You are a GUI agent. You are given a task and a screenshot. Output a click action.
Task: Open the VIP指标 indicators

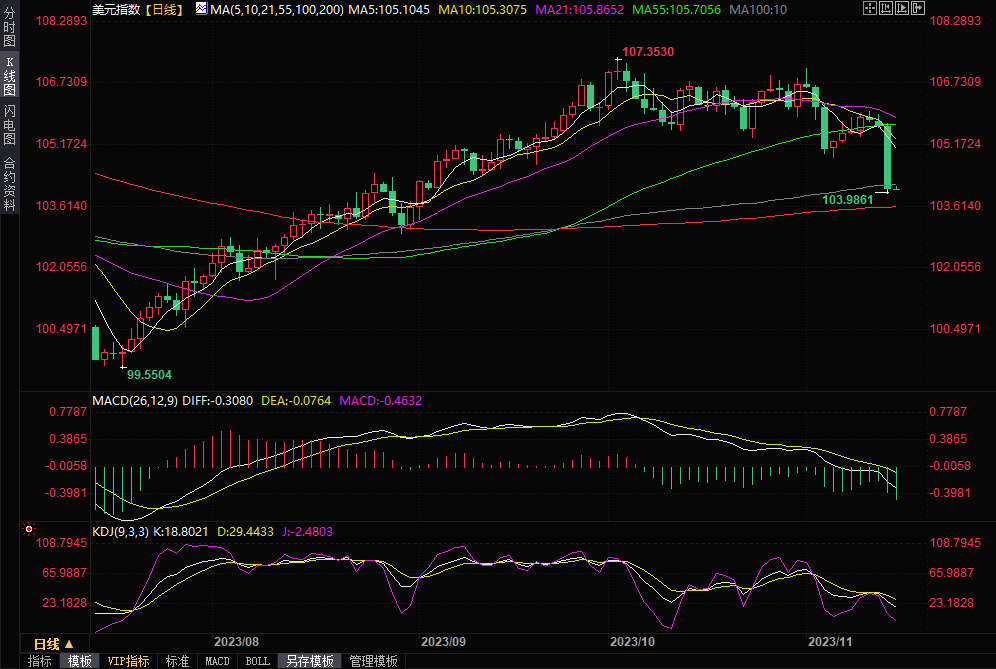coord(128,661)
